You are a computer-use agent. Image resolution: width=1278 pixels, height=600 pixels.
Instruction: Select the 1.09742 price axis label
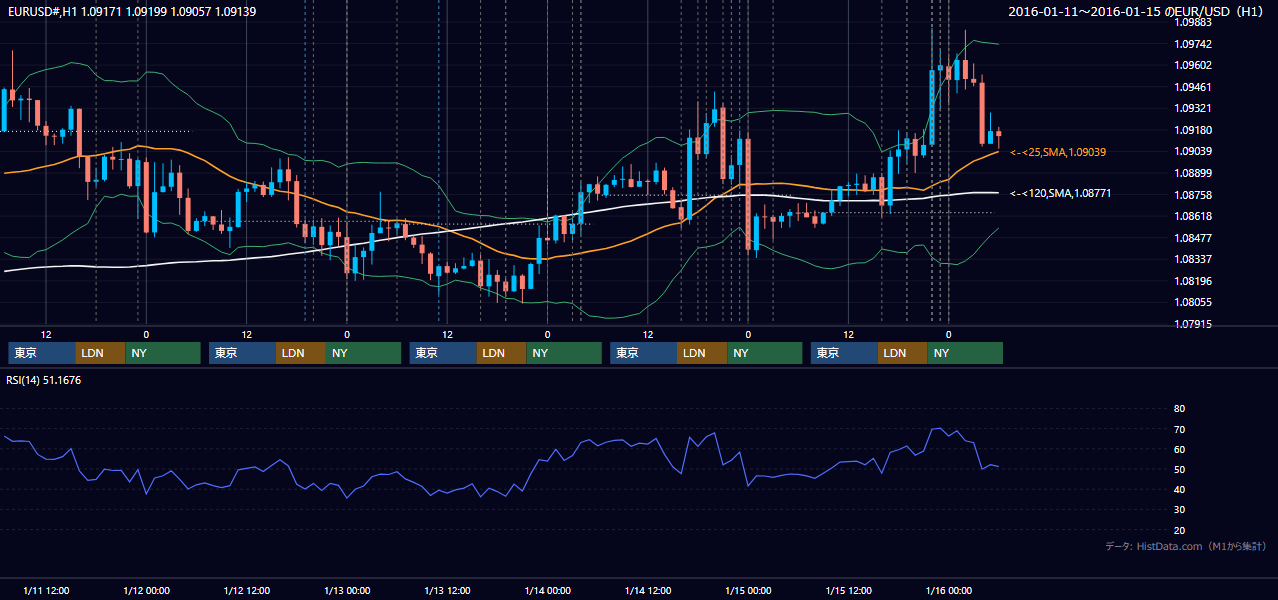point(1194,44)
